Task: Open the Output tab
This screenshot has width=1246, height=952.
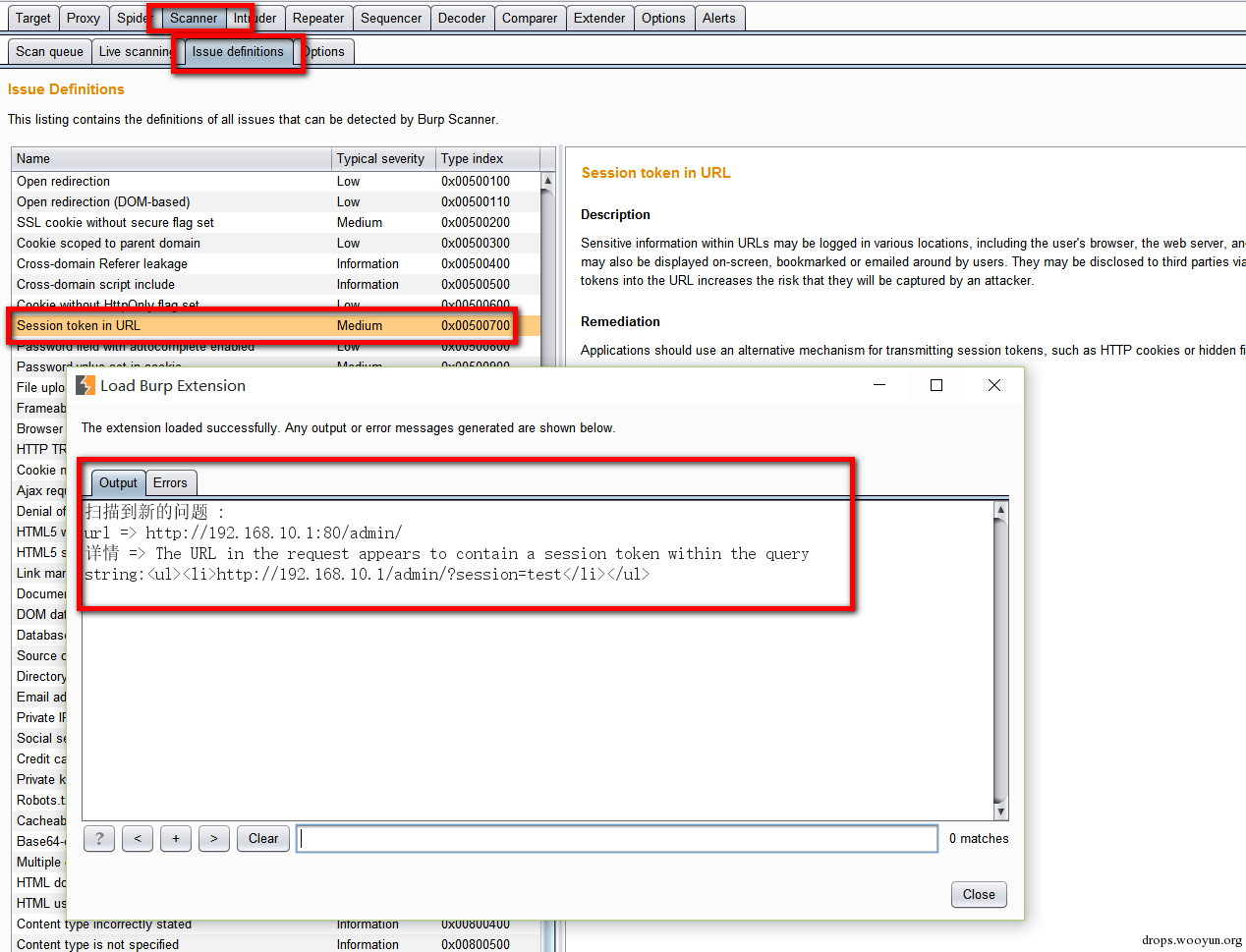Action: (118, 482)
